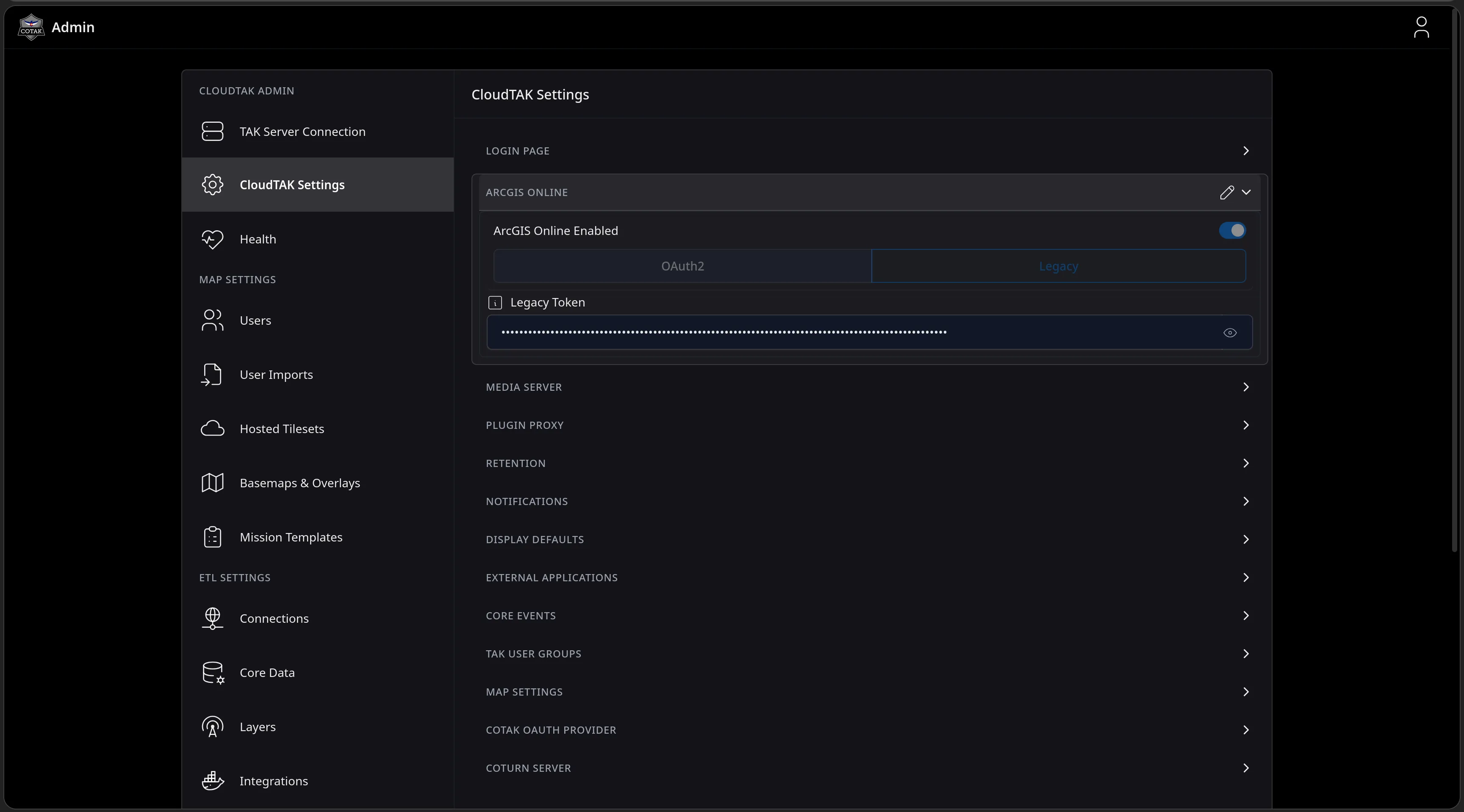
Task: Toggle ArcGIS Online Enabled switch
Action: (x=1232, y=231)
